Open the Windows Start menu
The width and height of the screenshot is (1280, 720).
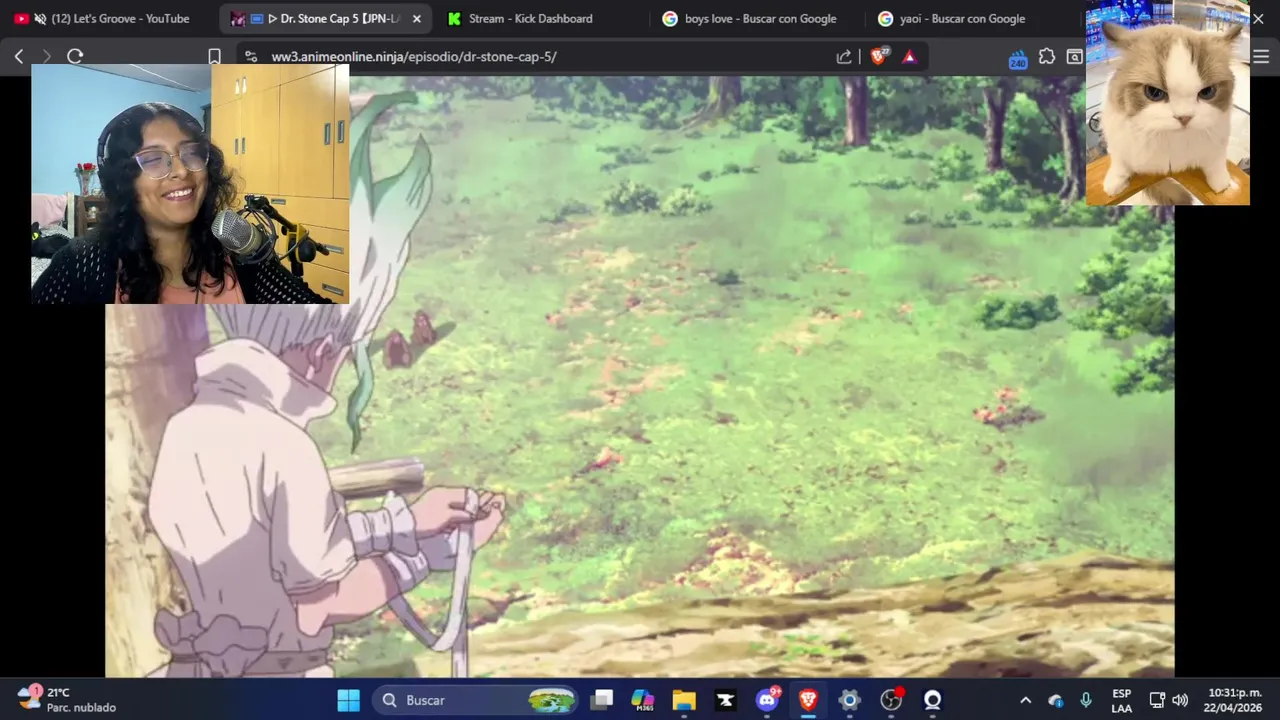[x=348, y=700]
